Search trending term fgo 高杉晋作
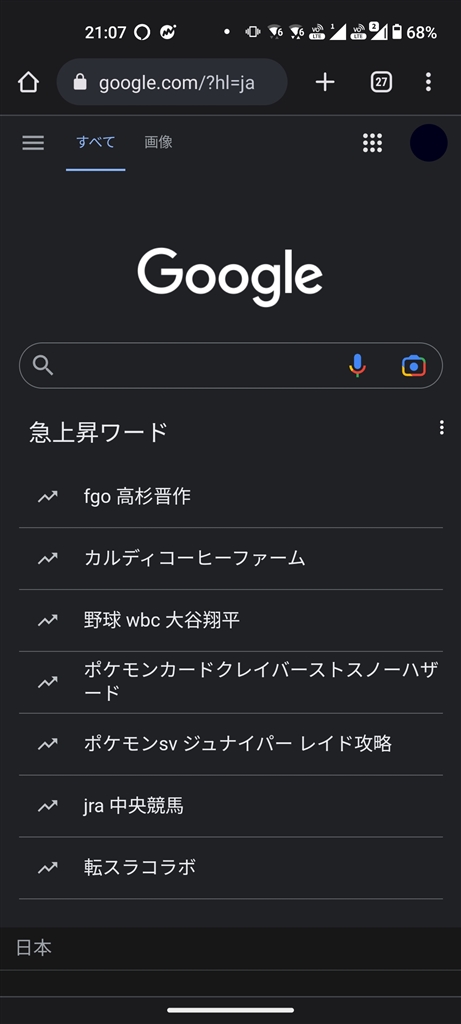This screenshot has height=1024, width=461. pos(231,497)
